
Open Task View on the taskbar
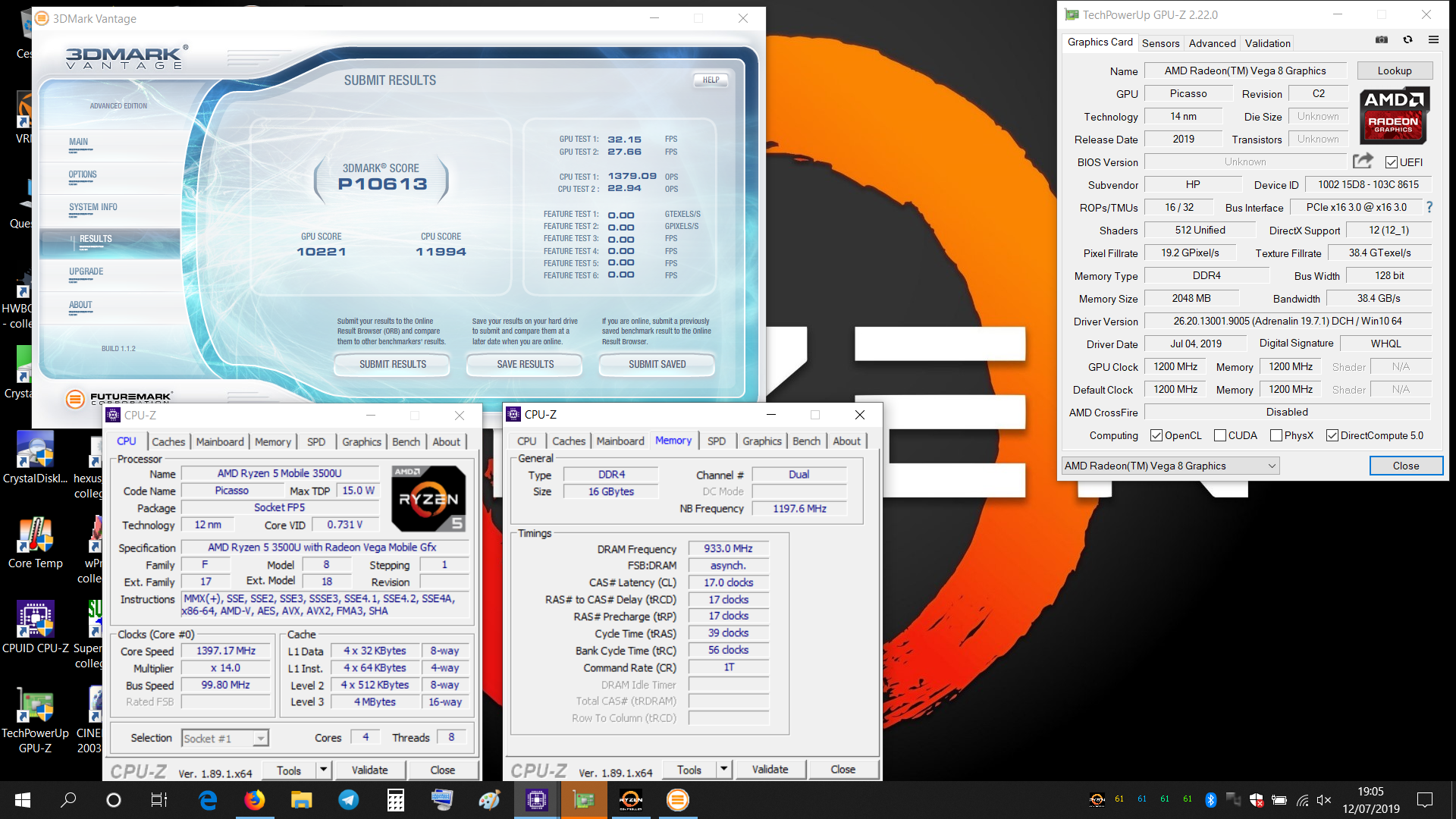pos(159,800)
